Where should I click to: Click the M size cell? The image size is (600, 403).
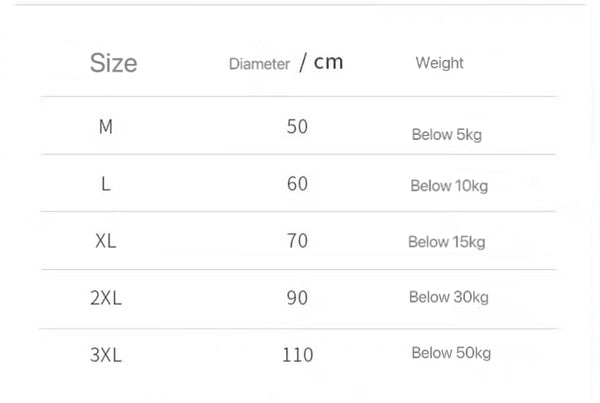click(x=106, y=127)
